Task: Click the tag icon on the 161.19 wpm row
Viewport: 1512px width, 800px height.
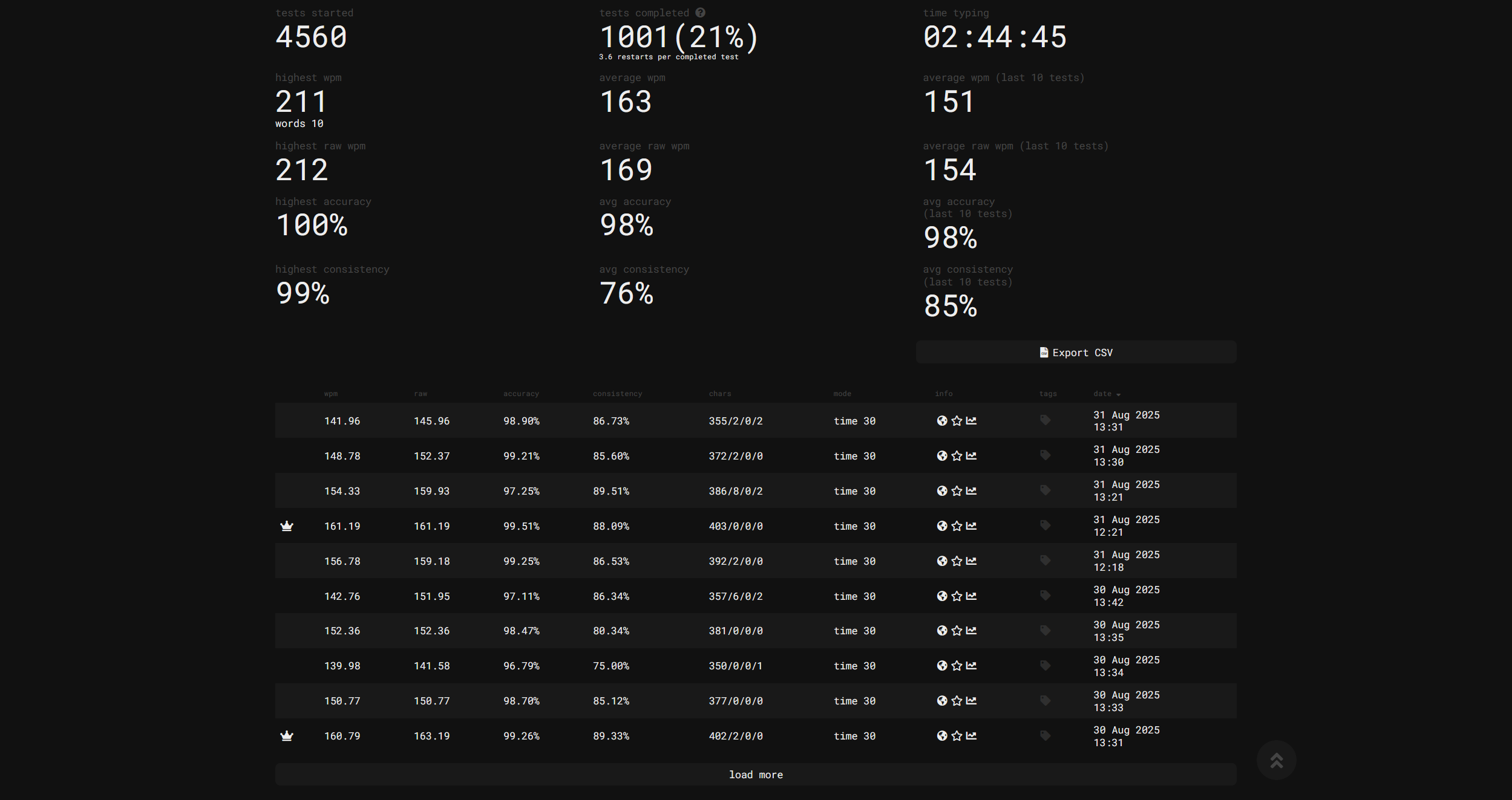Action: coord(1045,525)
